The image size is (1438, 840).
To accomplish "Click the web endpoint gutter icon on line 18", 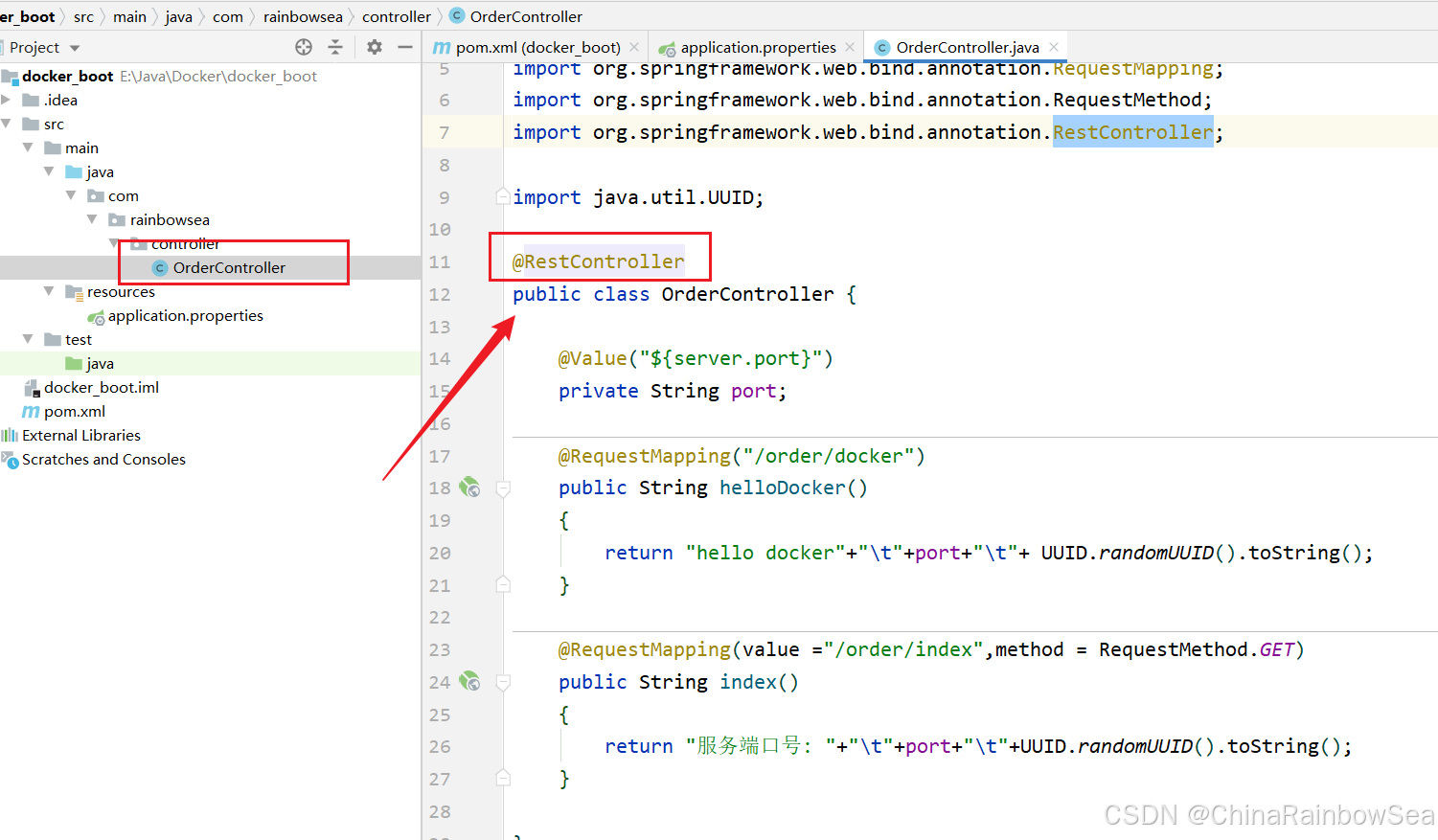I will point(469,488).
